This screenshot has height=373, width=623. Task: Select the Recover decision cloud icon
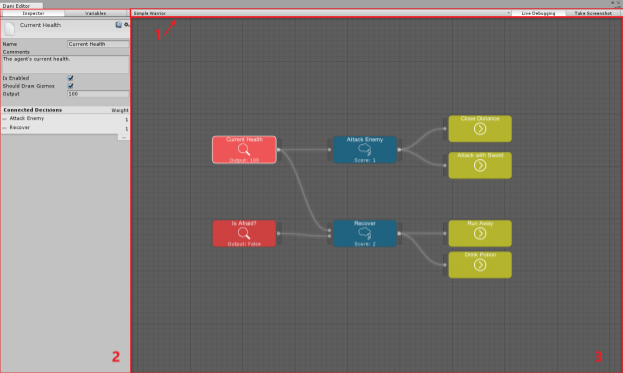(364, 233)
